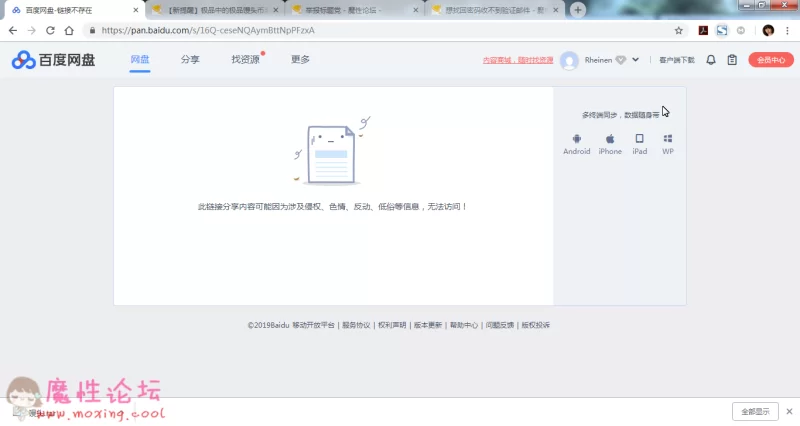Click the membership diamond badge next to Rheinen
The width and height of the screenshot is (800, 426).
pyautogui.click(x=620, y=60)
